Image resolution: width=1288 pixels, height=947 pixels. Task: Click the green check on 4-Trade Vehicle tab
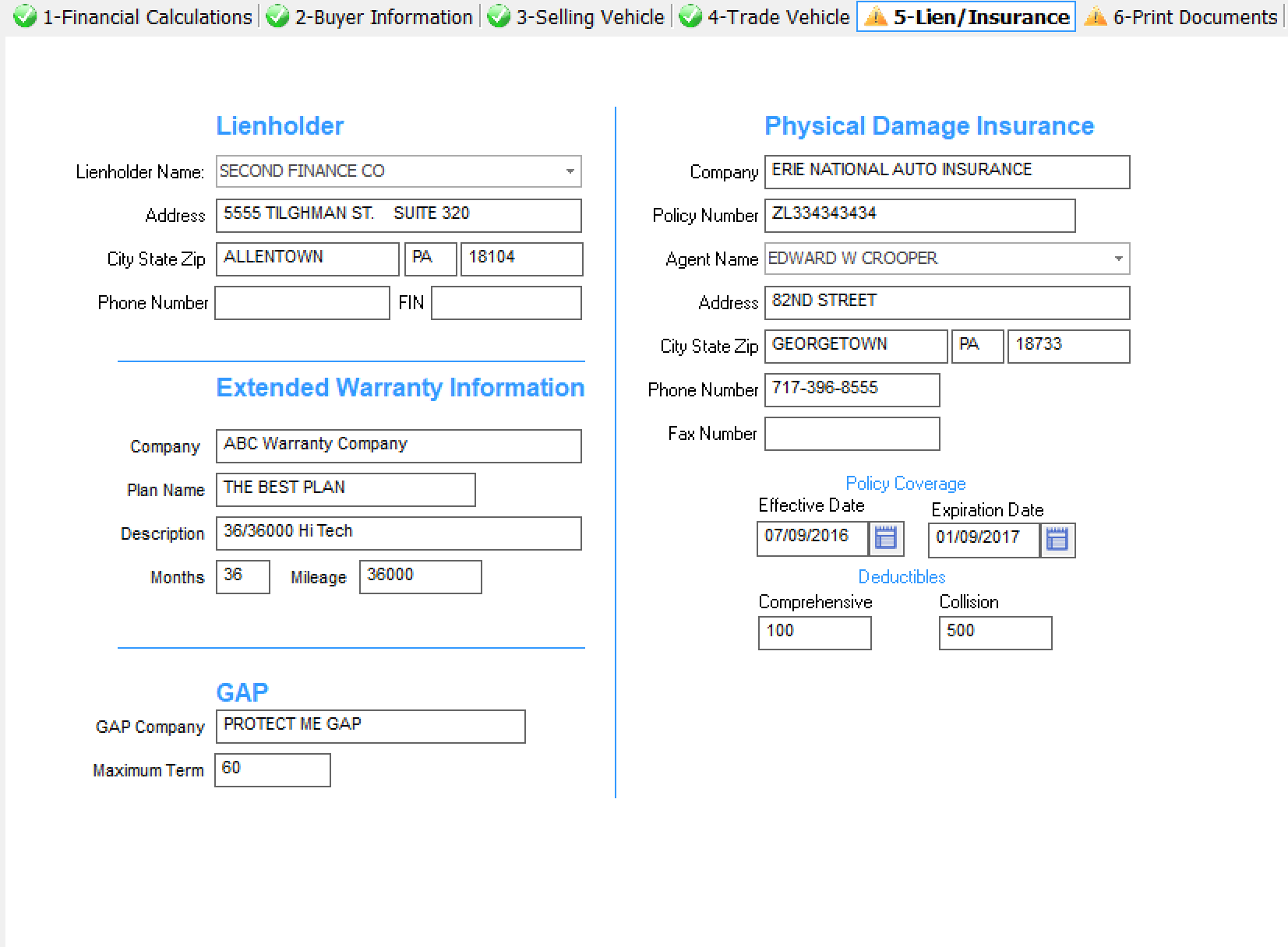coord(691,16)
